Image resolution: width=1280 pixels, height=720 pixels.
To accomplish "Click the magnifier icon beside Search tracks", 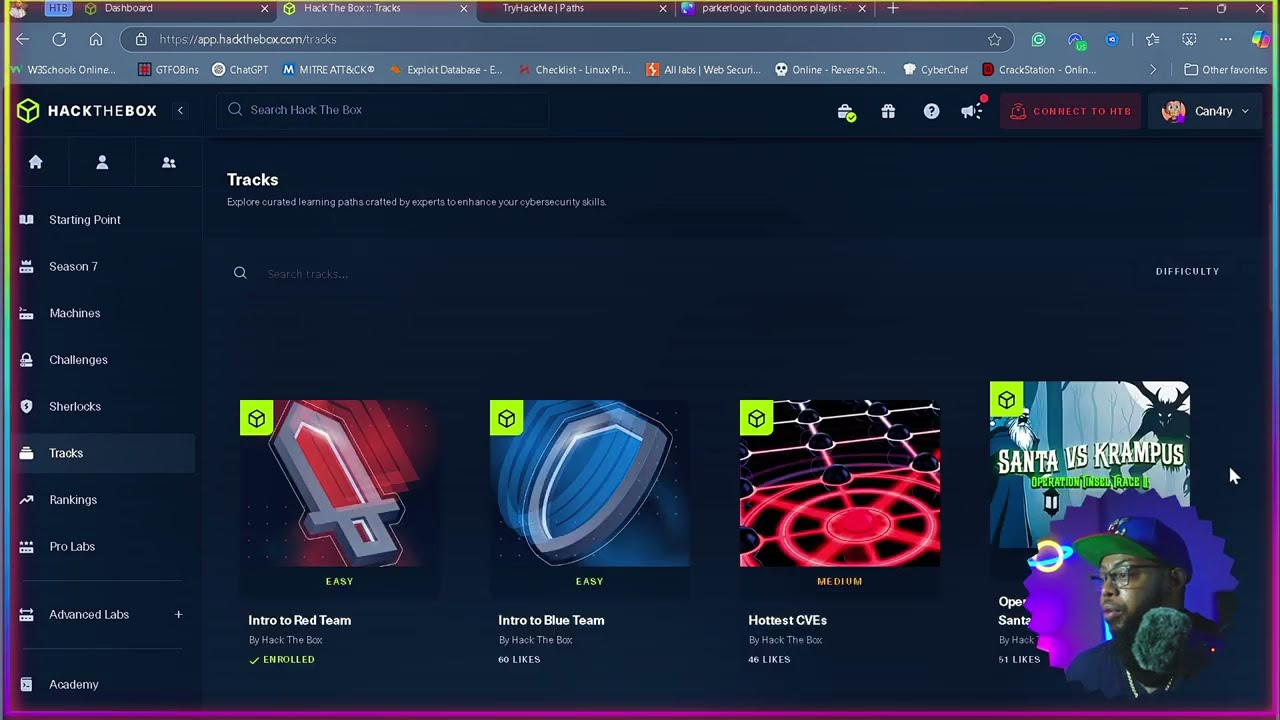I will click(x=240, y=273).
